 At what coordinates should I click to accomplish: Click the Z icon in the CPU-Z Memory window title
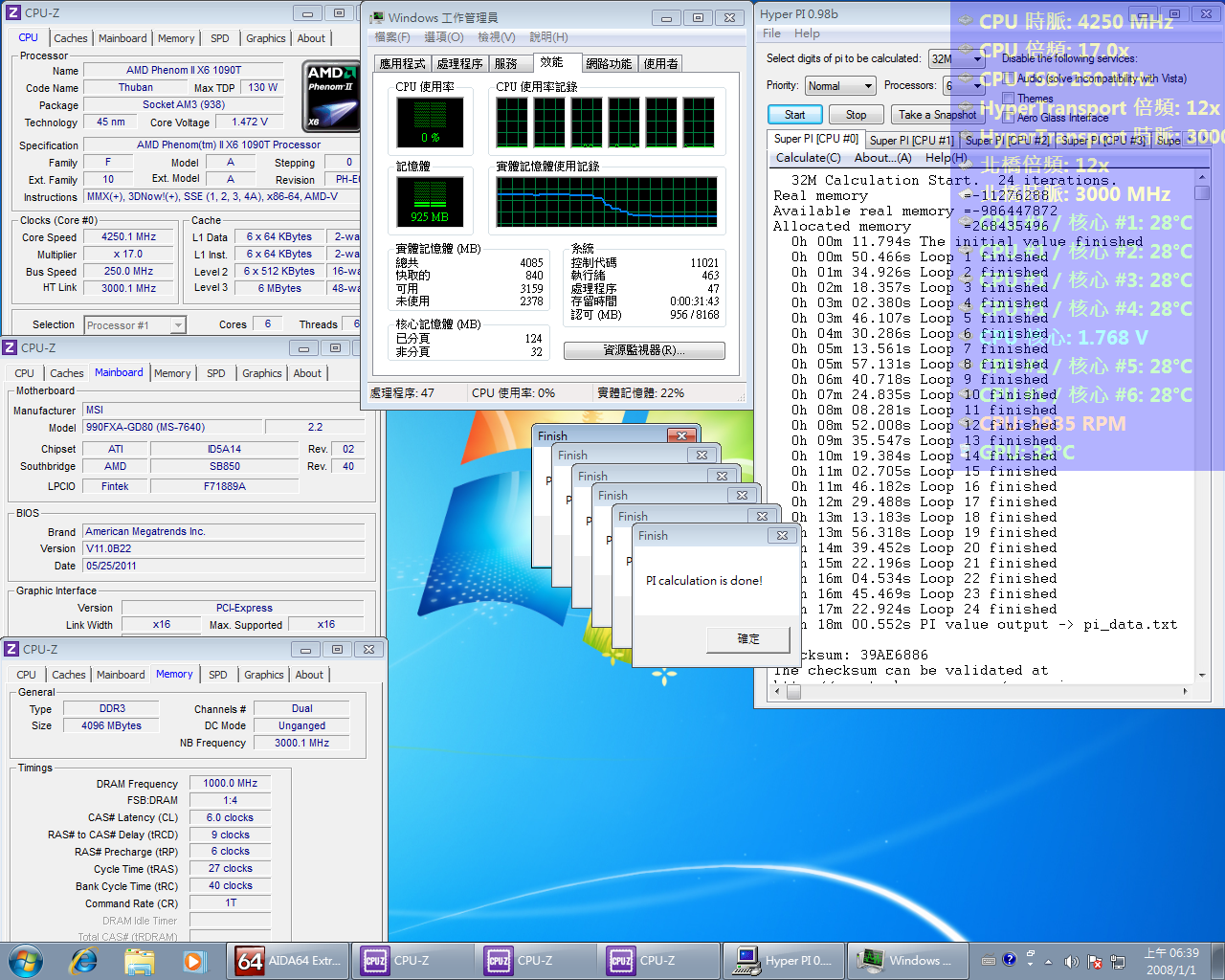tap(11, 649)
